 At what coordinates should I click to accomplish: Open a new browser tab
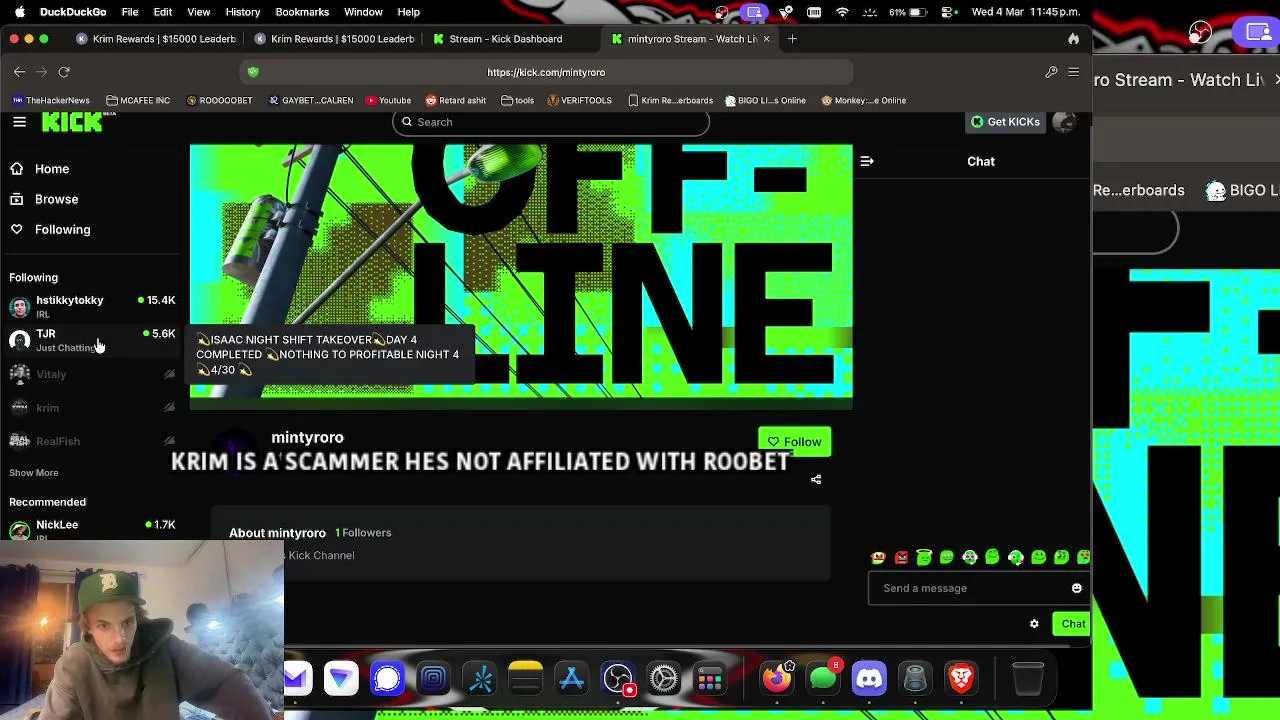click(792, 39)
